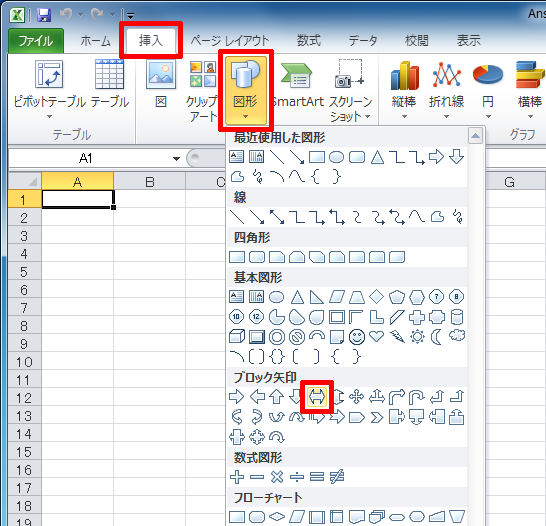
Task: Select the left-right double arrow shape
Action: 317,397
